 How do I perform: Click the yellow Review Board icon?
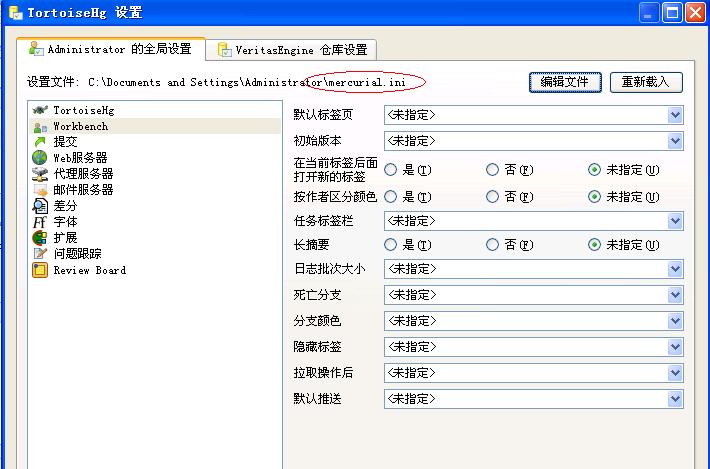40,270
